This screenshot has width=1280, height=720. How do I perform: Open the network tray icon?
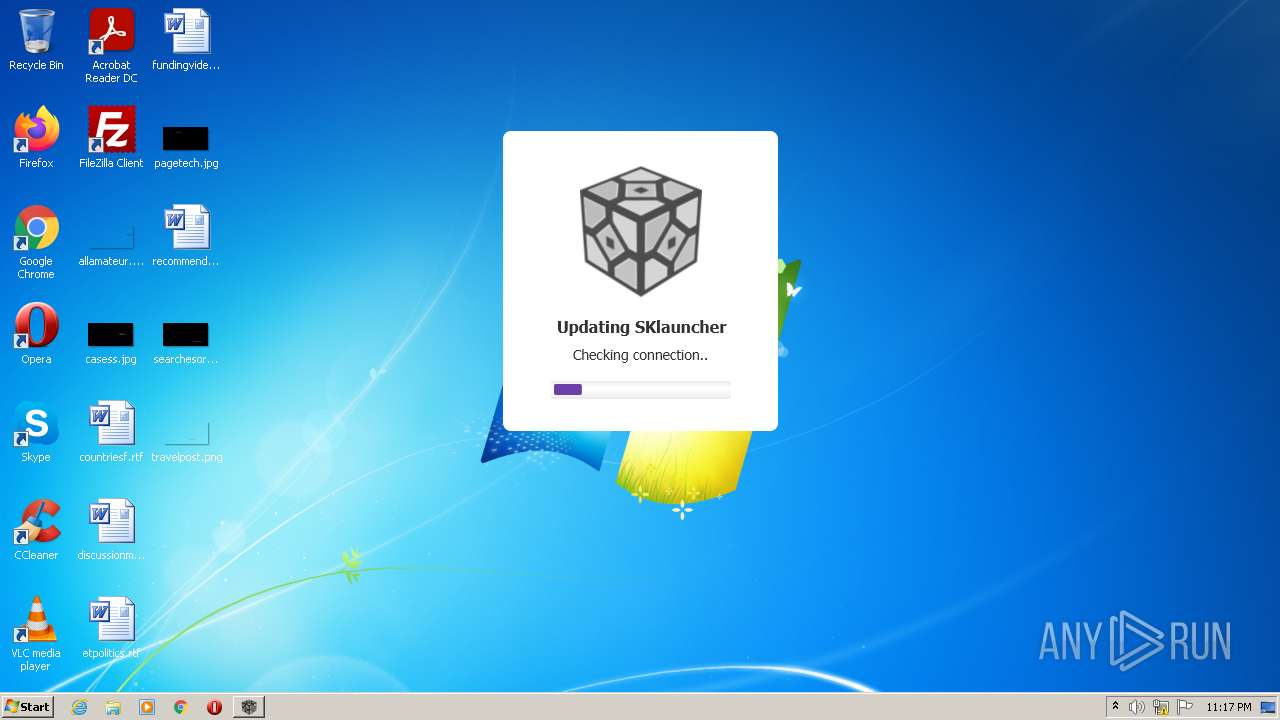coord(1161,707)
